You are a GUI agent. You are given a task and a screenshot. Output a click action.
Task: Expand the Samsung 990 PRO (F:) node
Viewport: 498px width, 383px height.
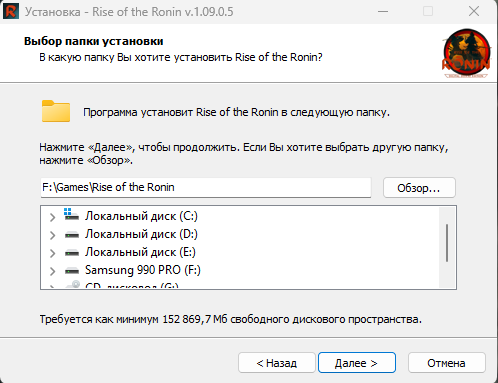[52, 271]
